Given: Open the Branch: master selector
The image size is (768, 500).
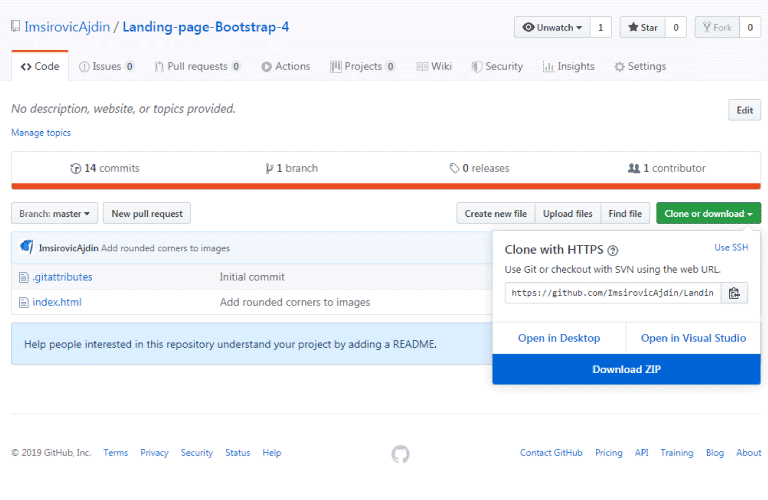Looking at the screenshot, I should [54, 214].
